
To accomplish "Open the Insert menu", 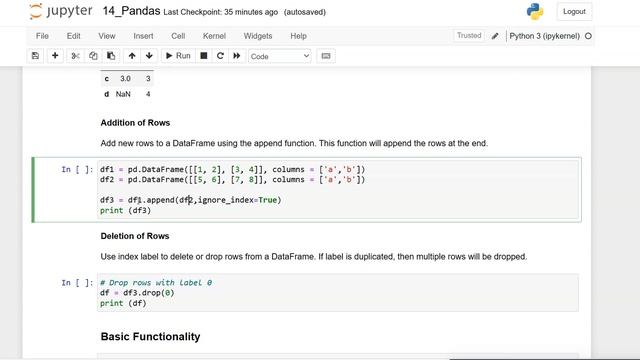I will point(143,36).
